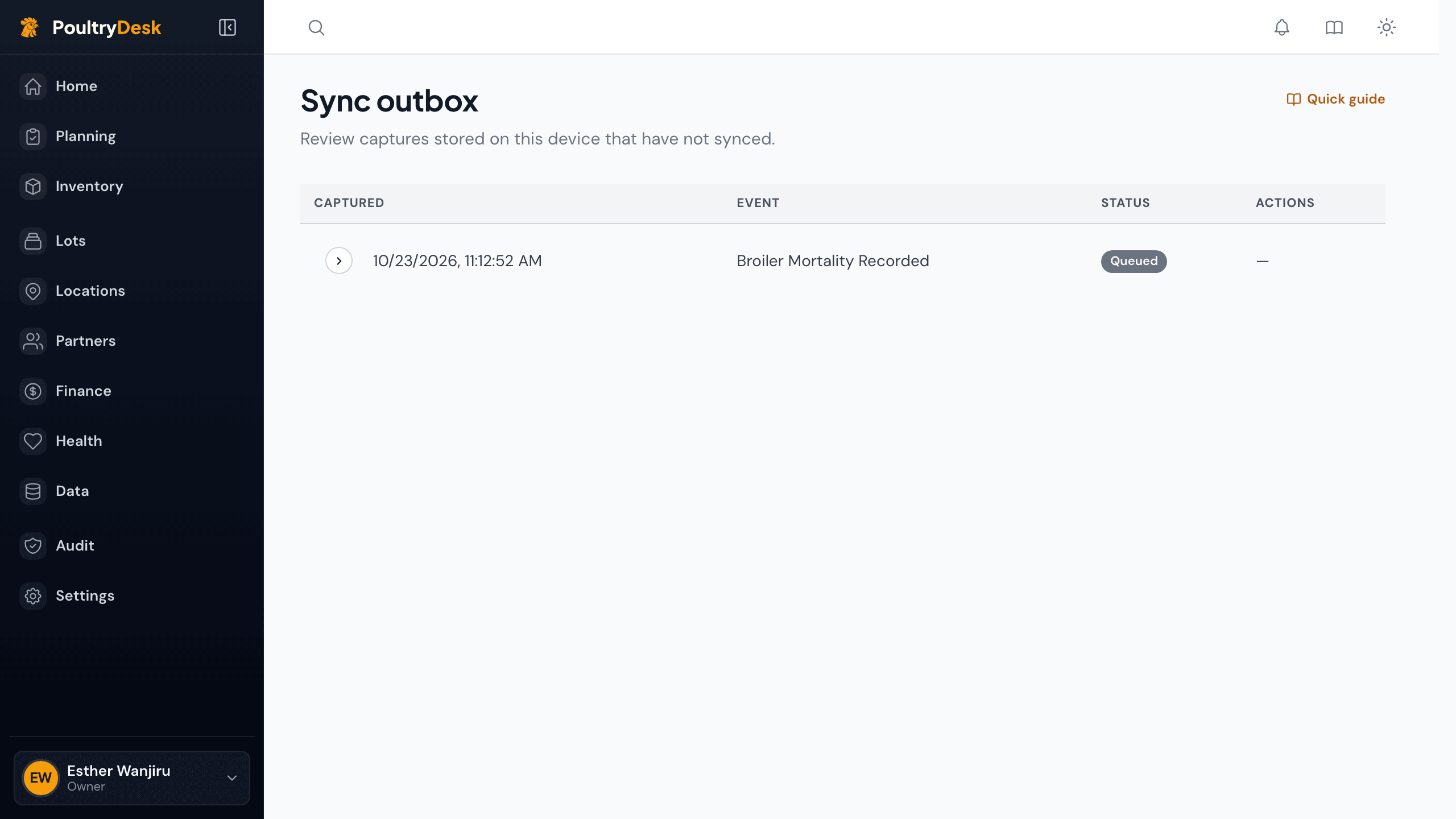Expand the Broiler Mortality Recorded row

tap(339, 261)
